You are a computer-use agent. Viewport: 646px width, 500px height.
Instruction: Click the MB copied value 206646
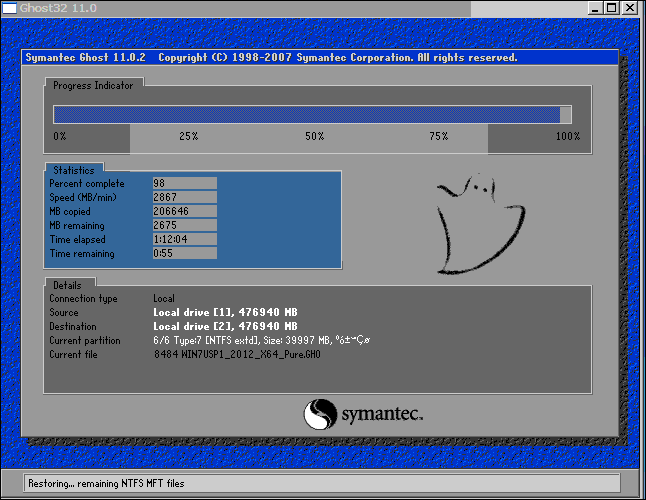pos(185,211)
